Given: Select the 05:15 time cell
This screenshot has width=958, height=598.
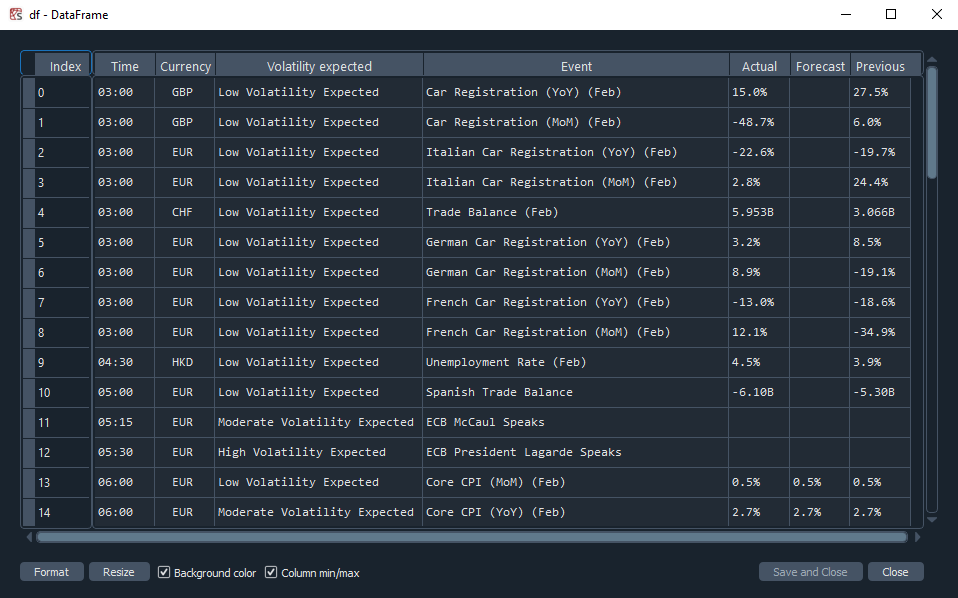Looking at the screenshot, I should click(125, 421).
